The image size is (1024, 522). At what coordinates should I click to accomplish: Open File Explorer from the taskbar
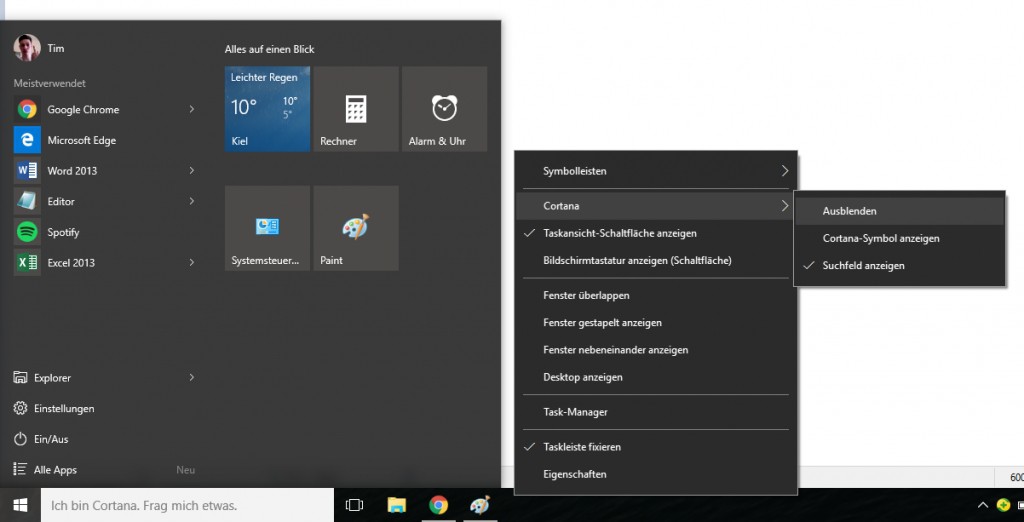[x=396, y=505]
